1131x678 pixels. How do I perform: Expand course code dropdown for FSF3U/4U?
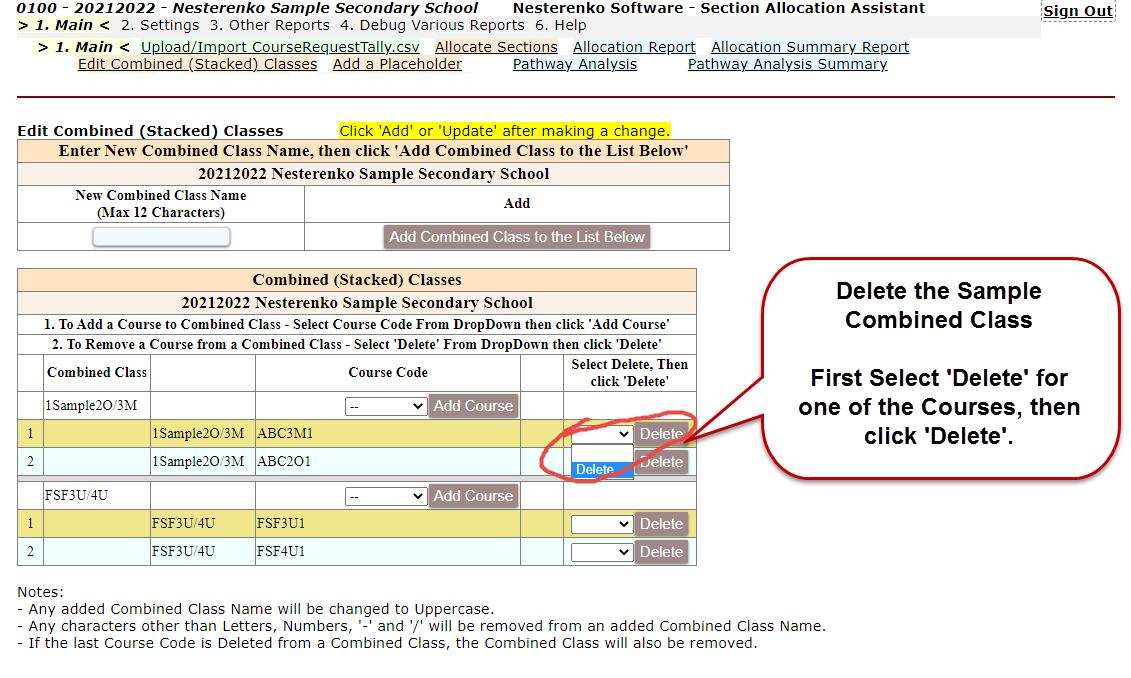click(x=385, y=496)
